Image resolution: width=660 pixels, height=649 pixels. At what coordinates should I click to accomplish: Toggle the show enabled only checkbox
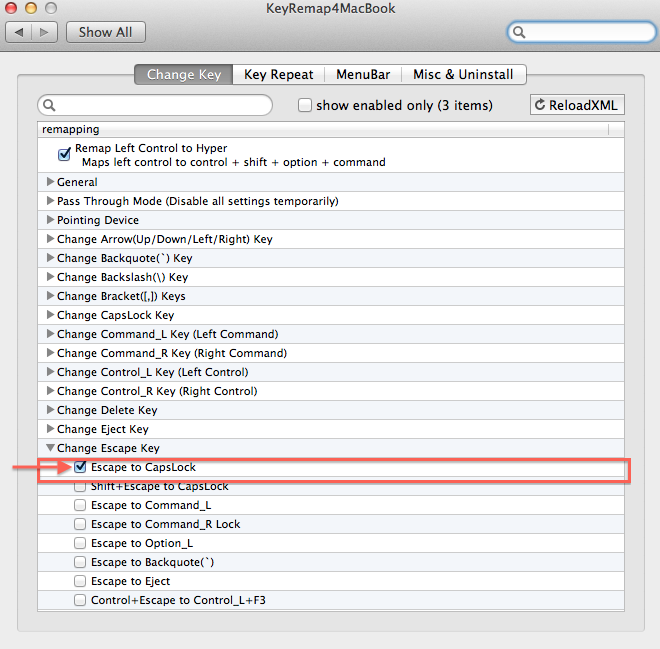coord(306,105)
